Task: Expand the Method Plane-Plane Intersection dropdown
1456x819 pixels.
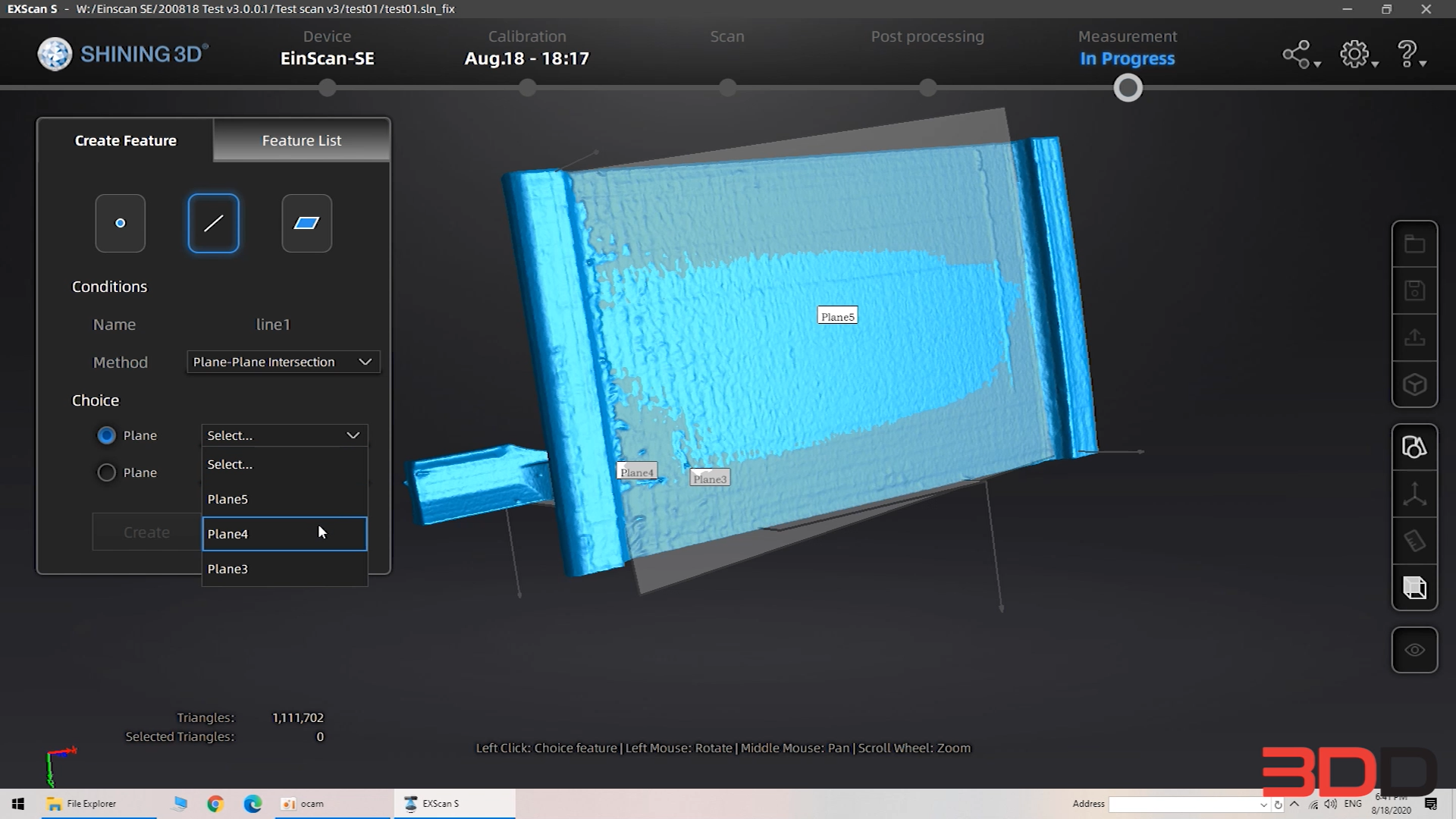Action: pos(283,362)
